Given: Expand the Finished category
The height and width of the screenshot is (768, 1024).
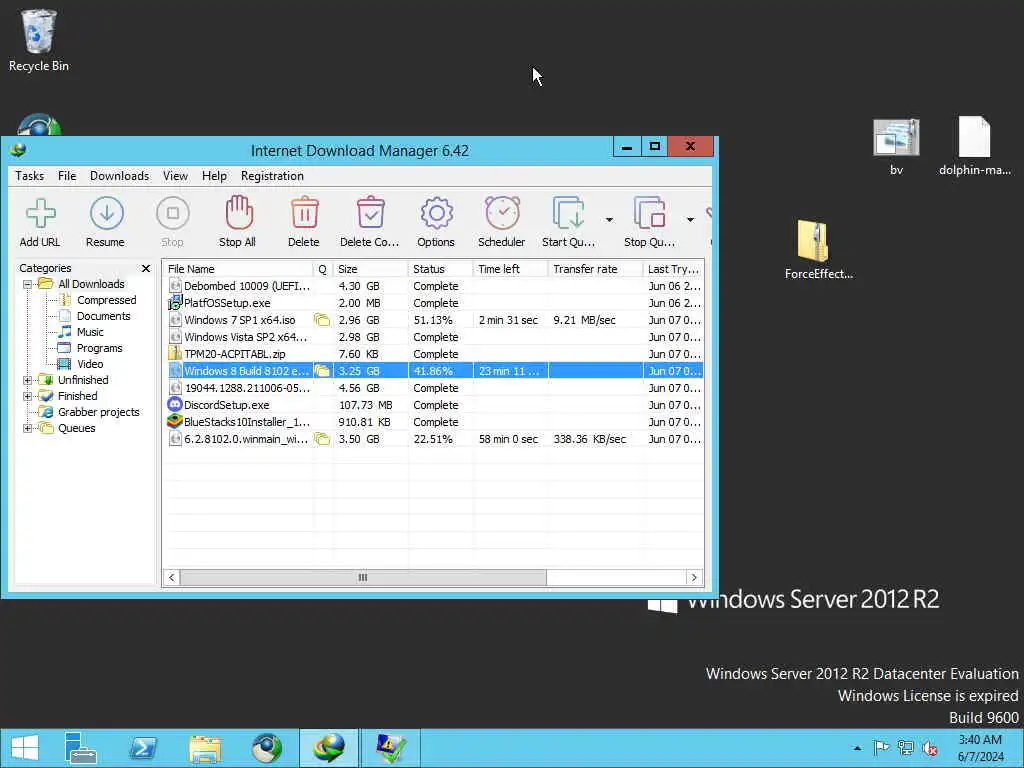Looking at the screenshot, I should pyautogui.click(x=27, y=396).
